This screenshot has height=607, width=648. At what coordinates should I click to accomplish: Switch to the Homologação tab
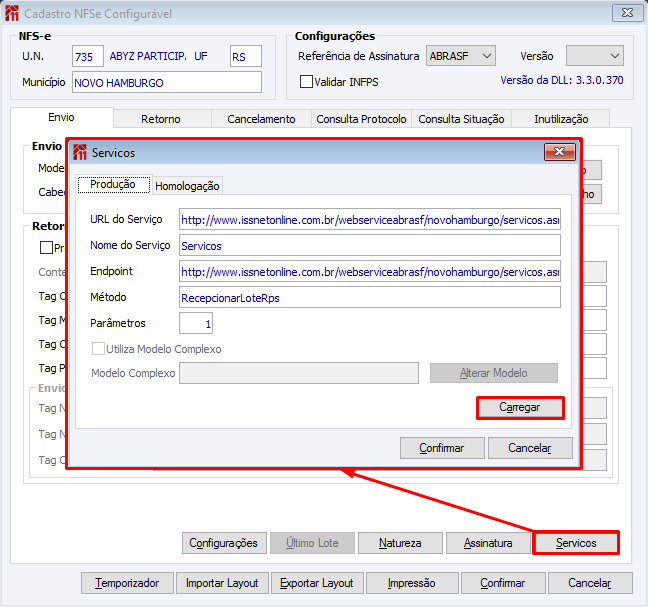tap(187, 186)
